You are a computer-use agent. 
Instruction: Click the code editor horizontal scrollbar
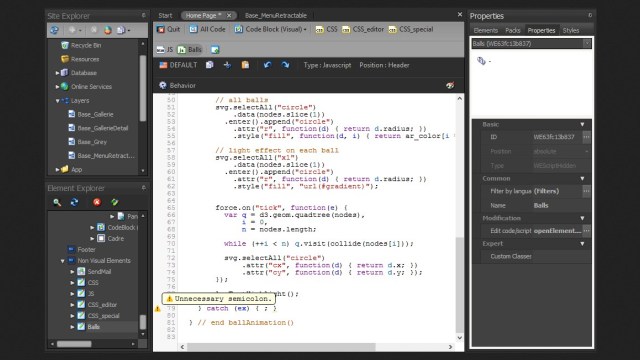(280, 347)
